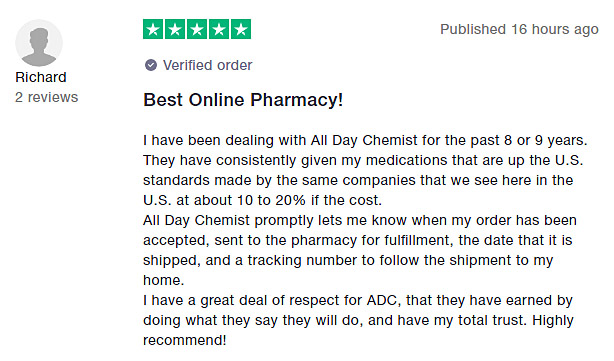Click the fourth green rating star
Screen dimensions: 614x361
tap(219, 29)
